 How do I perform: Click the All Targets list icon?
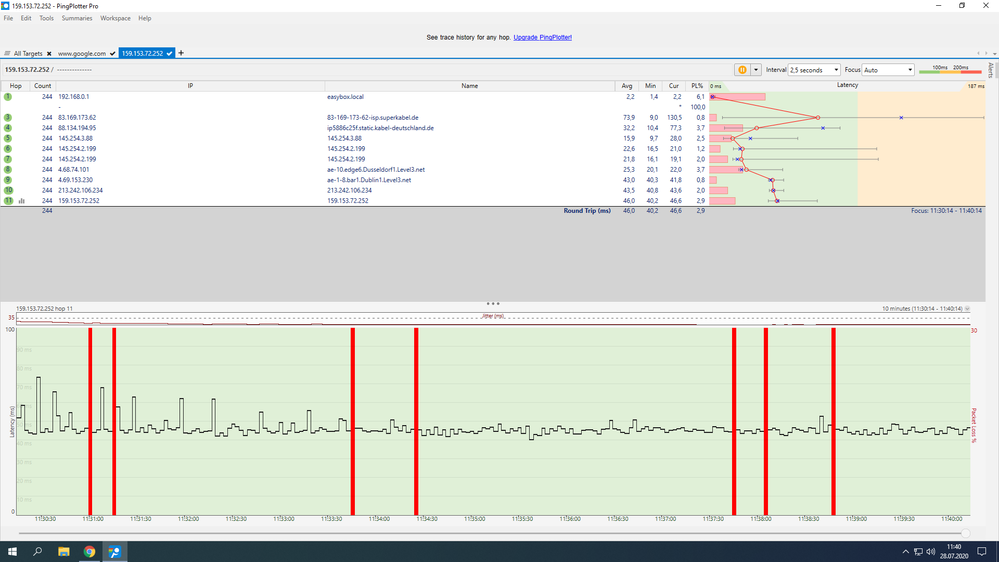7,54
